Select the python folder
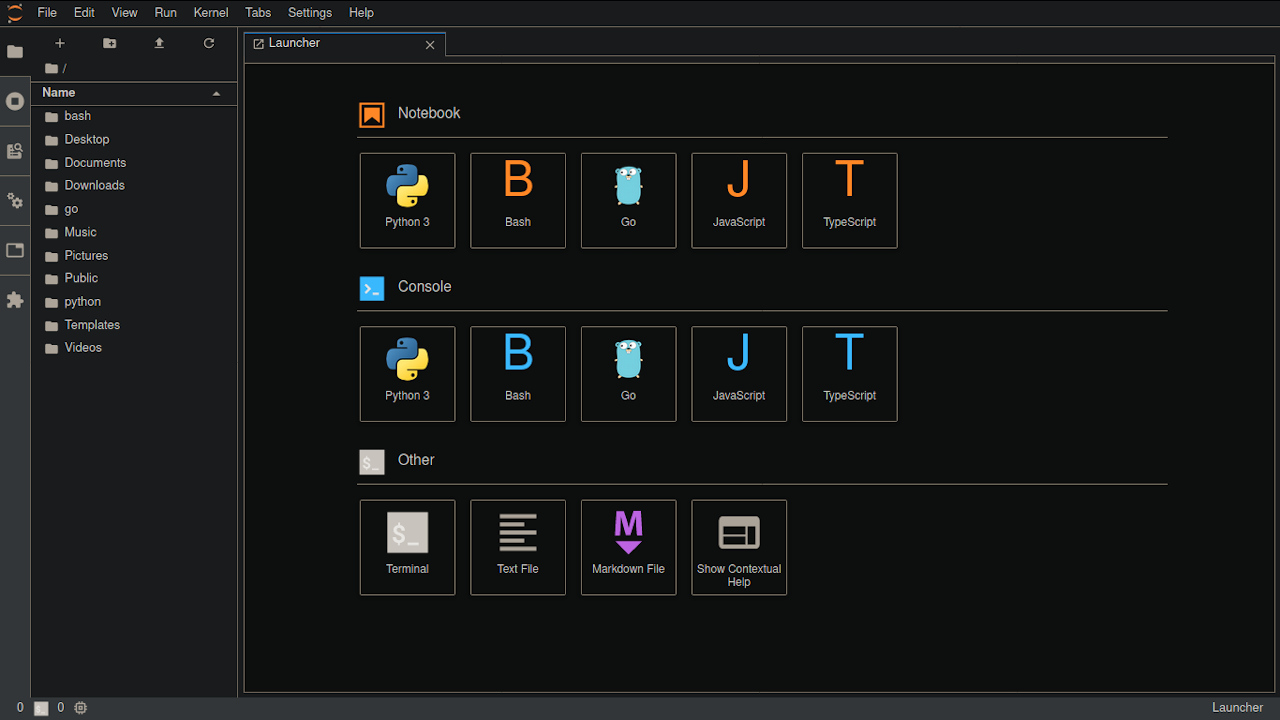The image size is (1280, 720). 134,302
